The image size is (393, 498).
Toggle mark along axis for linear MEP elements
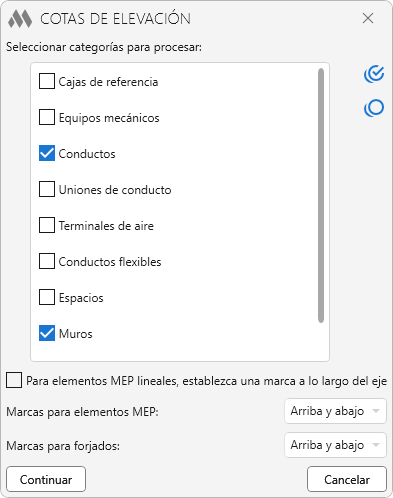(14, 380)
